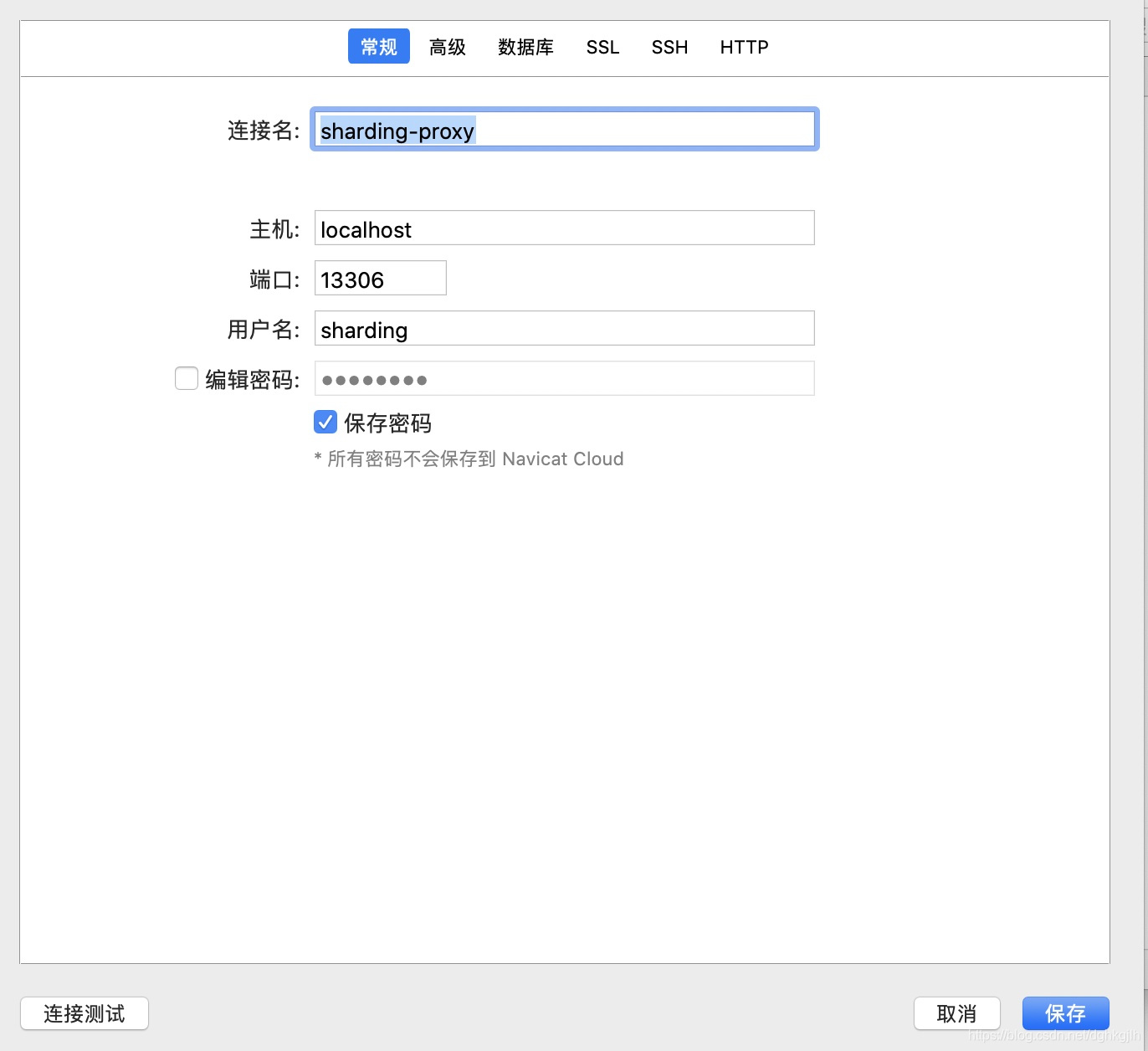Enable the 编辑密码 checkbox
1148x1051 pixels.
click(x=187, y=378)
